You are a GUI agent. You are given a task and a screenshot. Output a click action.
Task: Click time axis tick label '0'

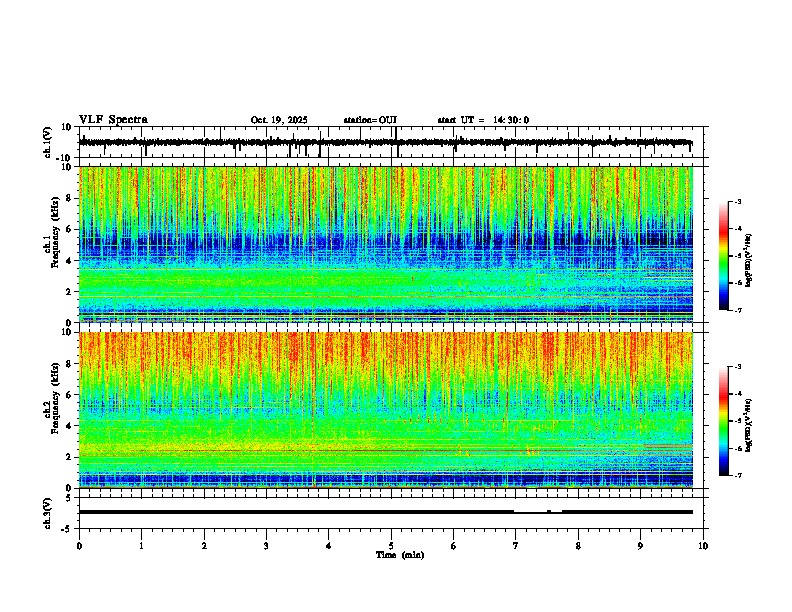(79, 546)
